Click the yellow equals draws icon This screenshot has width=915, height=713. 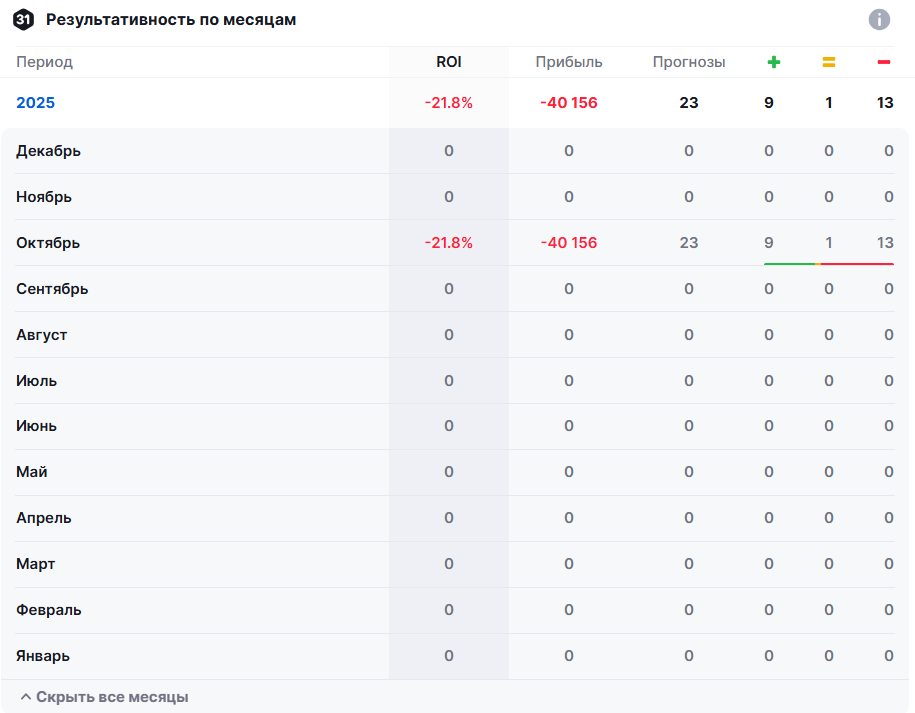coord(828,62)
